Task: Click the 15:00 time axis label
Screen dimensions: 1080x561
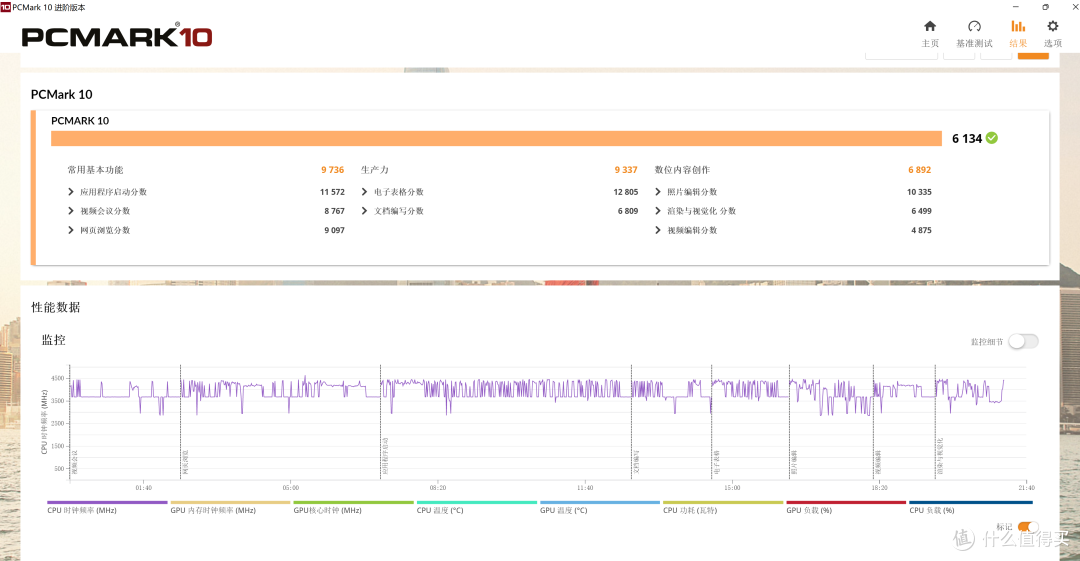Action: pos(731,487)
